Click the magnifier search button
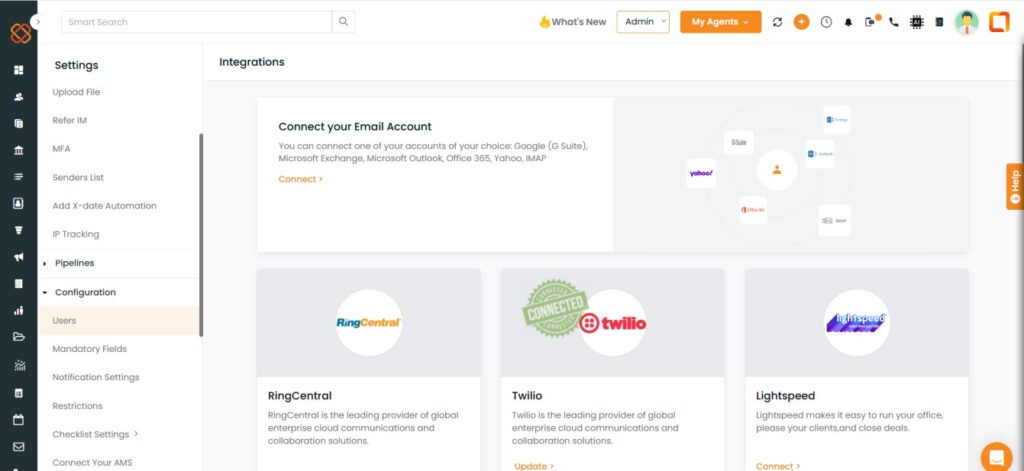Screen dimensions: 1024x471 click(x=344, y=22)
